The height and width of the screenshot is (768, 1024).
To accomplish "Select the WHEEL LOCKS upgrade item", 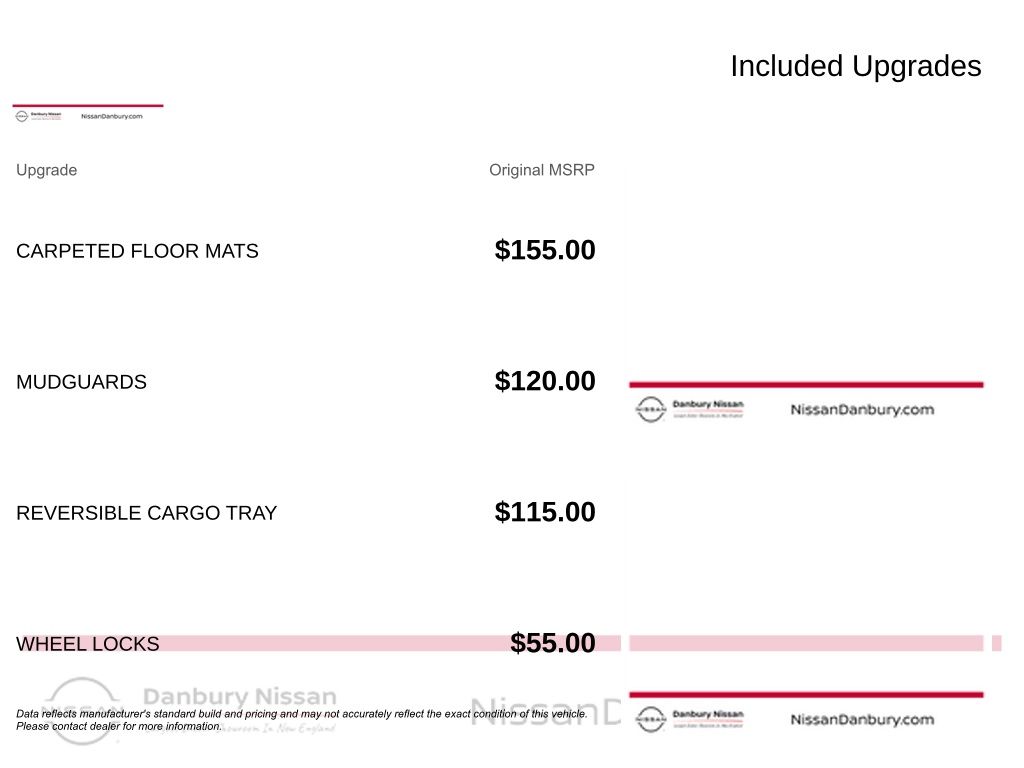I will (87, 644).
